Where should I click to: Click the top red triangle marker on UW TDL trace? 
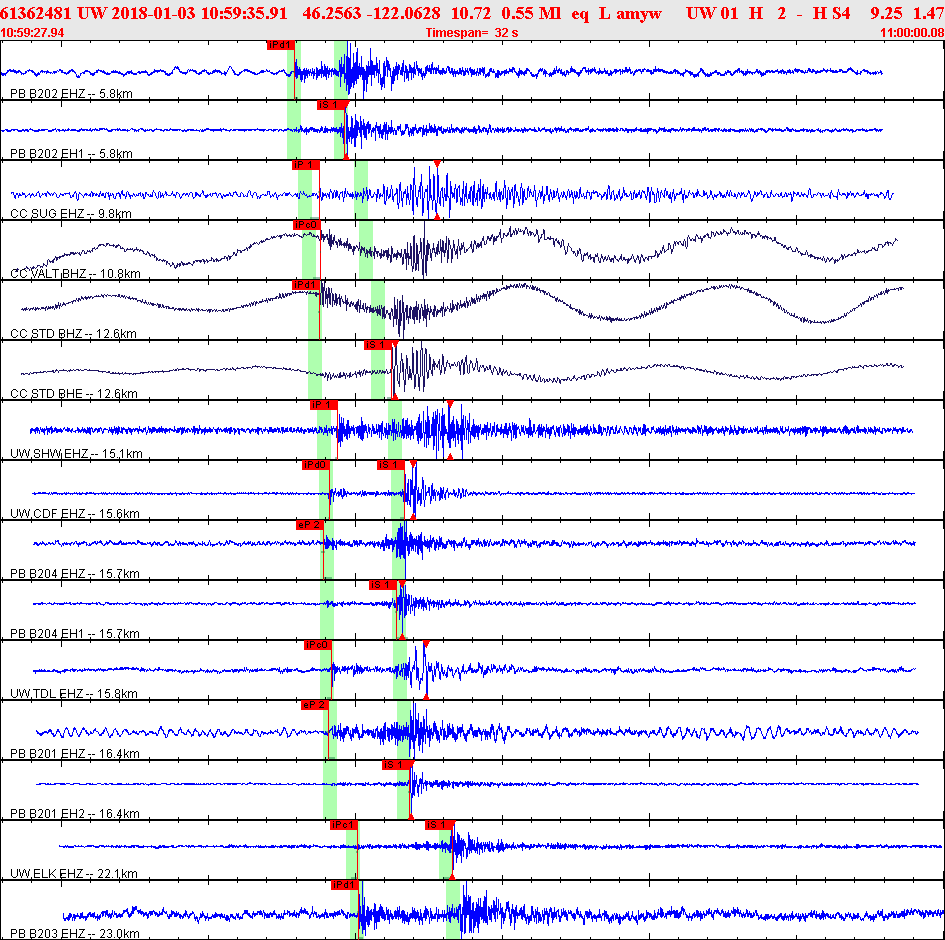[426, 644]
